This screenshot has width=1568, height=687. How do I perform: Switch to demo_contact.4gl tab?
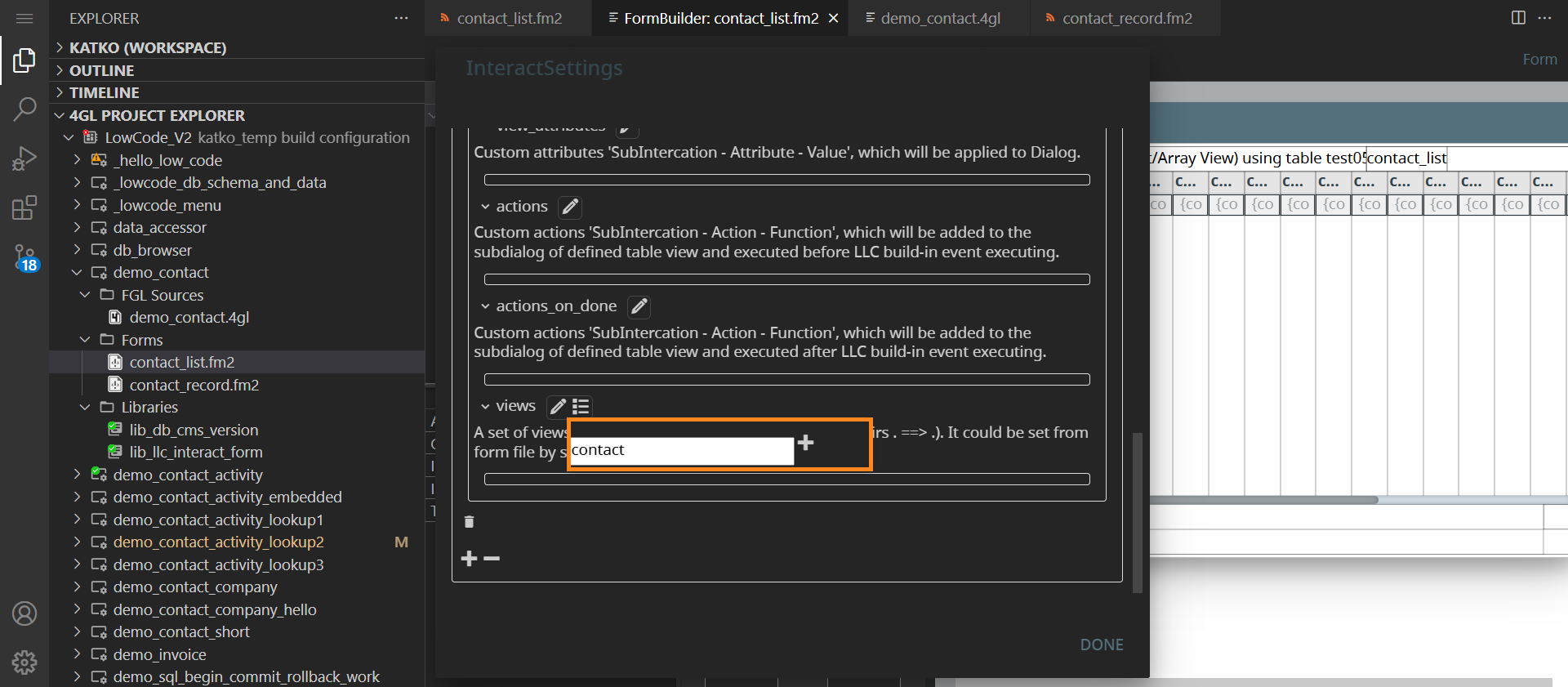coord(939,18)
